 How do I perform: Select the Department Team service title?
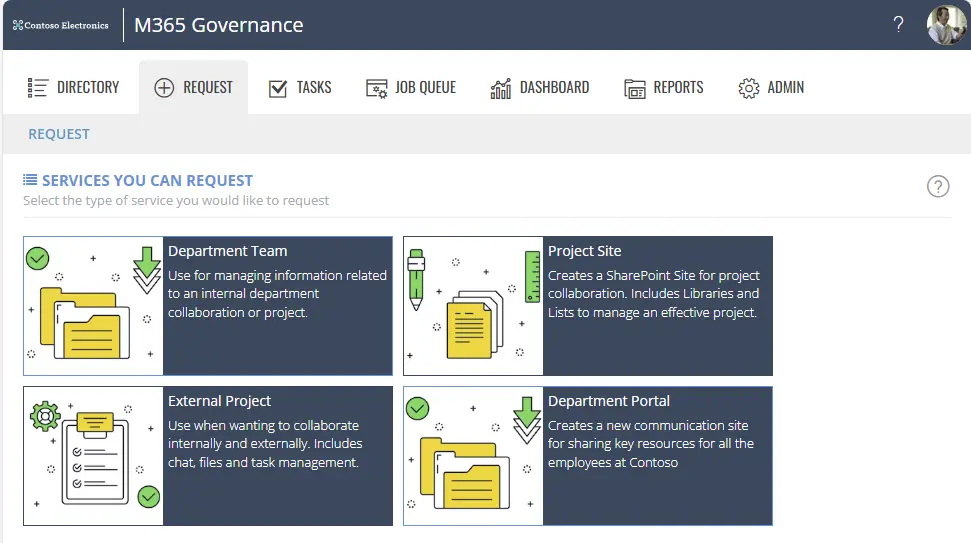(227, 251)
